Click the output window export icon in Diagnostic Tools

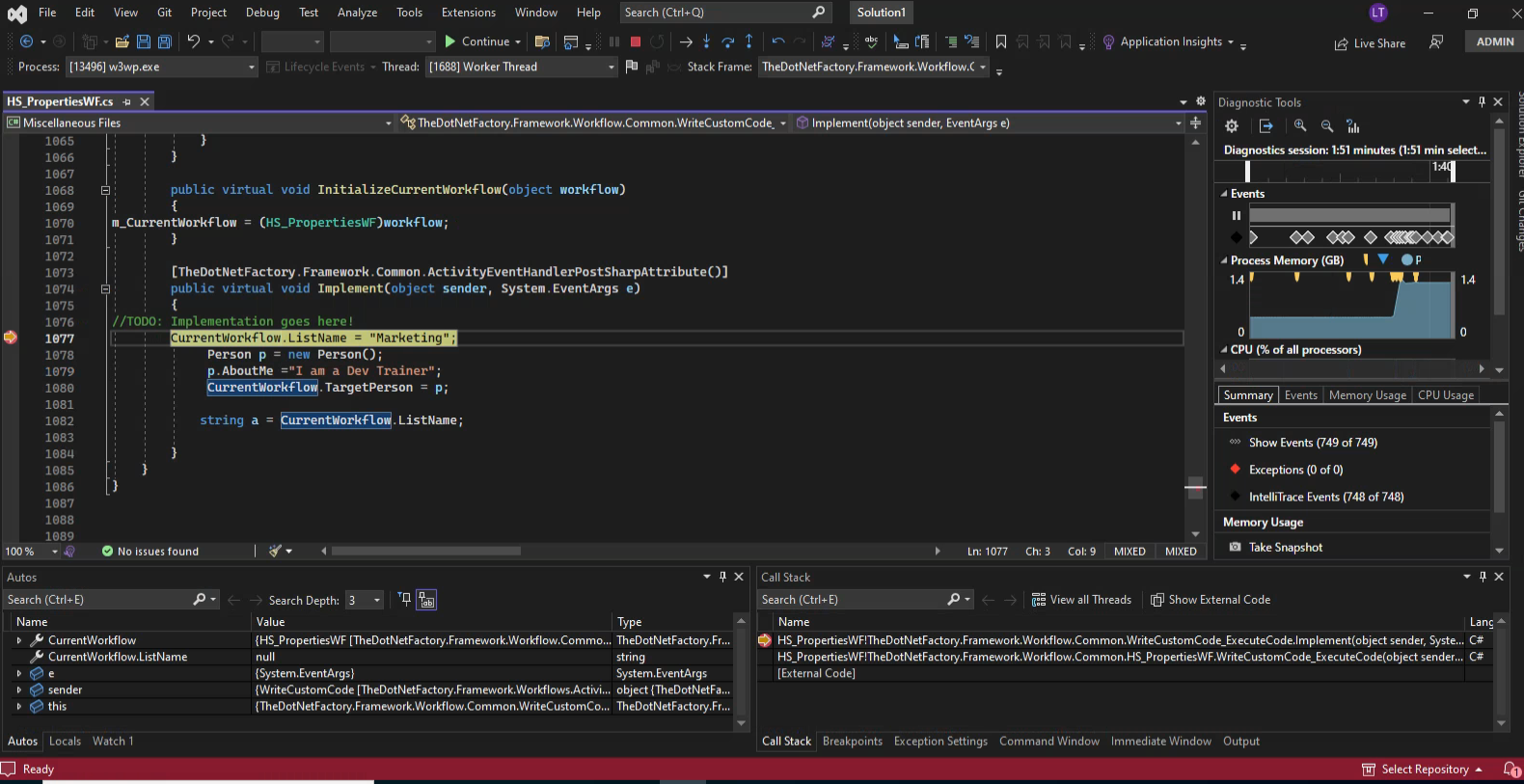1266,126
